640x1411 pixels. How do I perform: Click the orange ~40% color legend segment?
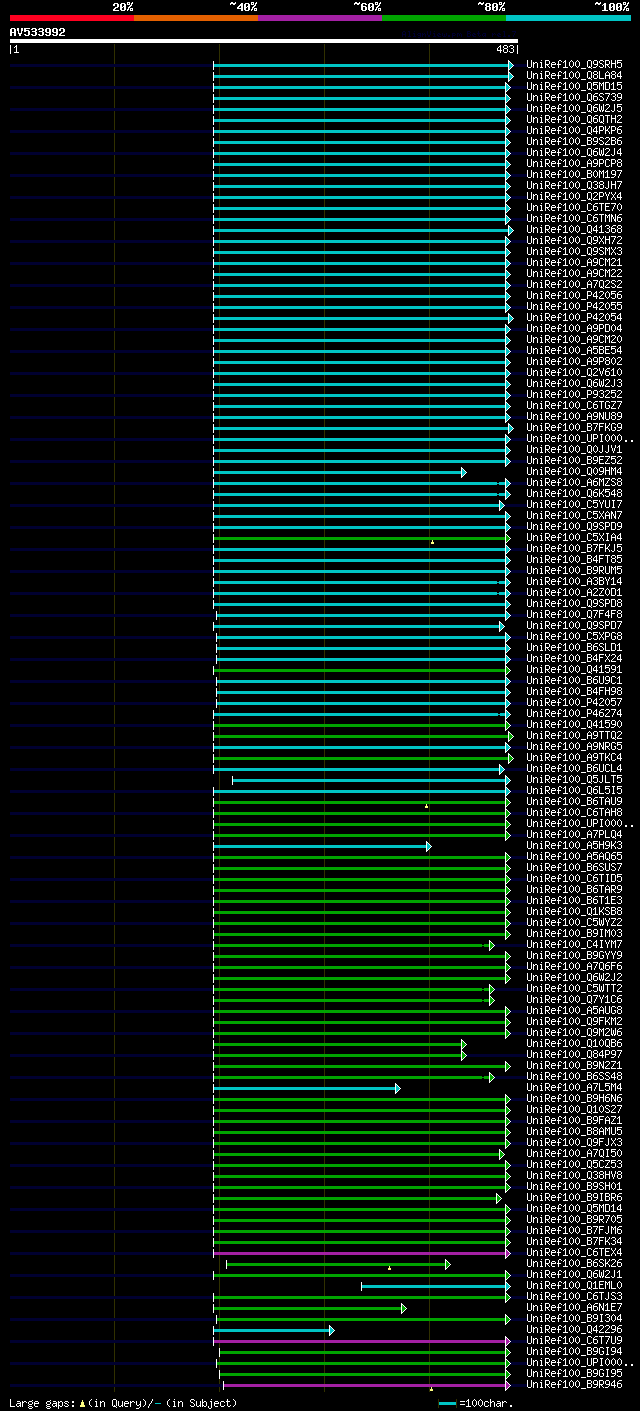196,17
